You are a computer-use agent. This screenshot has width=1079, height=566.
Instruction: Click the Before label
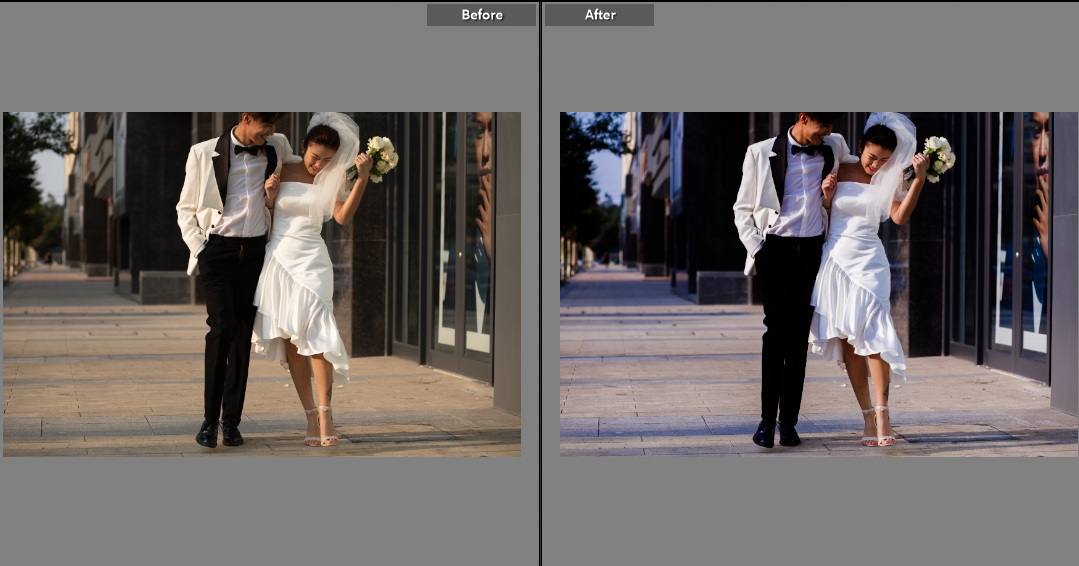coord(481,15)
